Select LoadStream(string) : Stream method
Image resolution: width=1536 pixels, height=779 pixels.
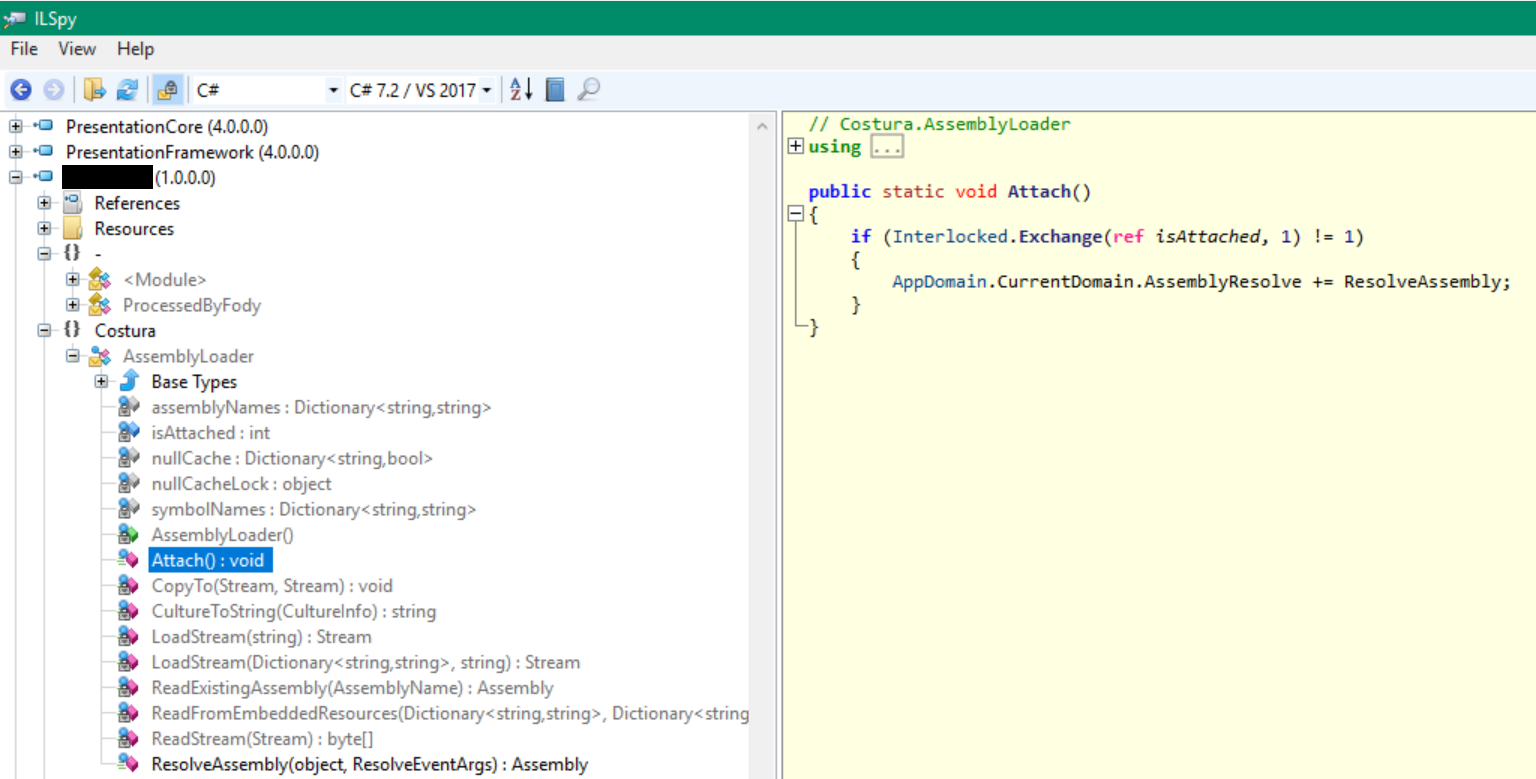pyautogui.click(x=261, y=637)
